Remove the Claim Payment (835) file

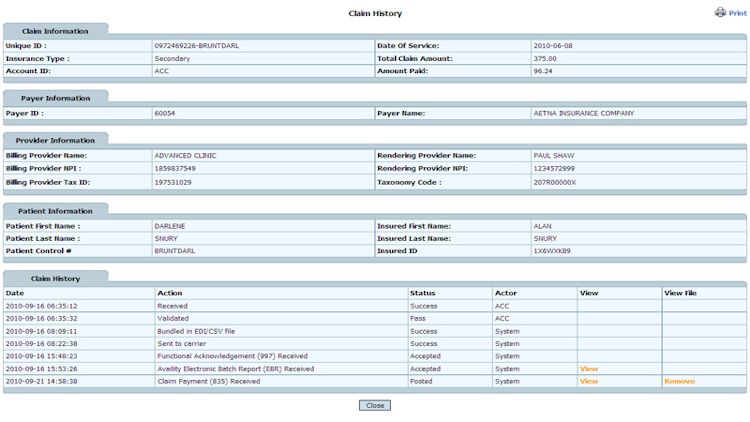(679, 381)
